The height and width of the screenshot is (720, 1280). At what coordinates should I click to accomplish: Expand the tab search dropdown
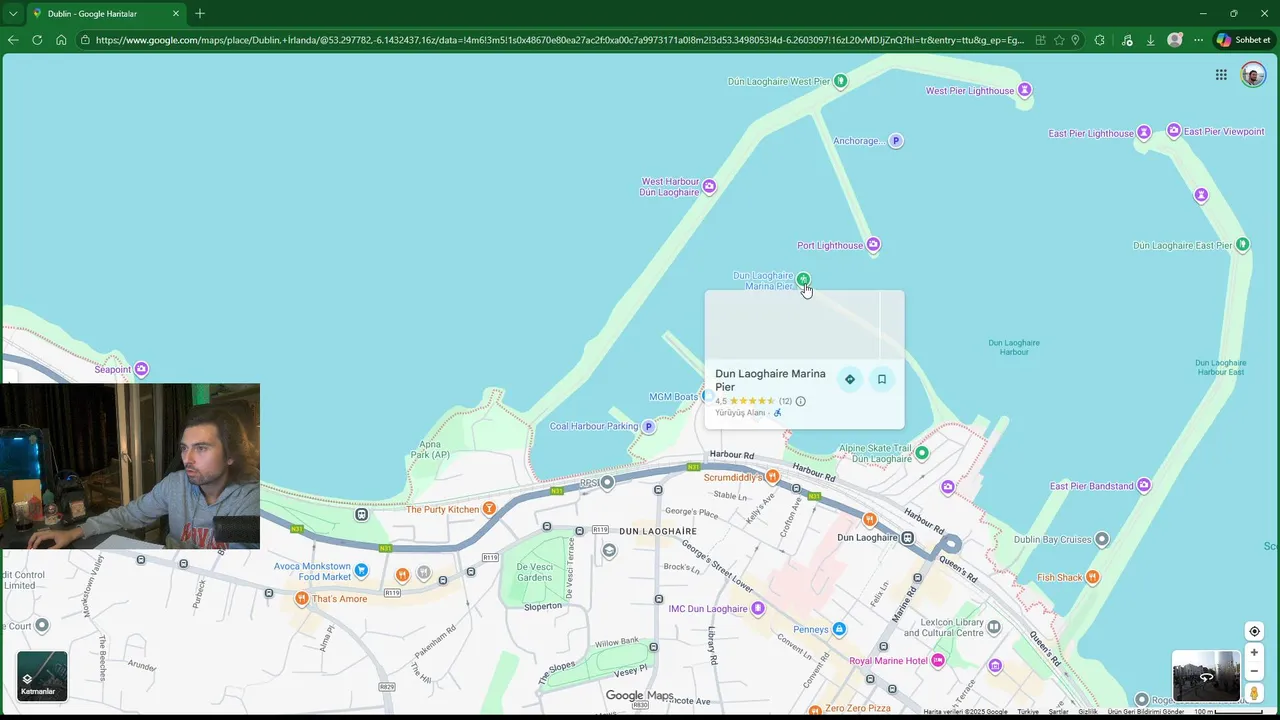pyautogui.click(x=12, y=14)
